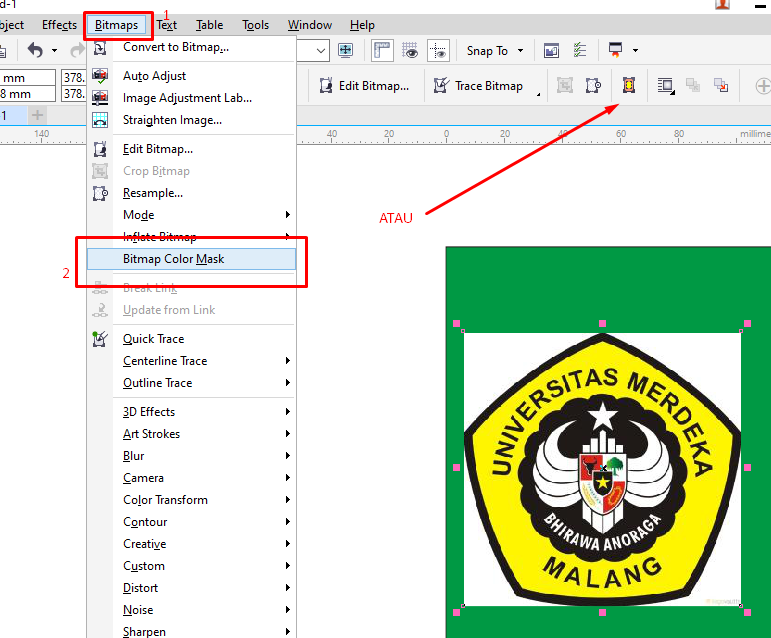Viewport: 771px width, 638px height.
Task: Click the To Back of Layer icon
Action: click(721, 86)
